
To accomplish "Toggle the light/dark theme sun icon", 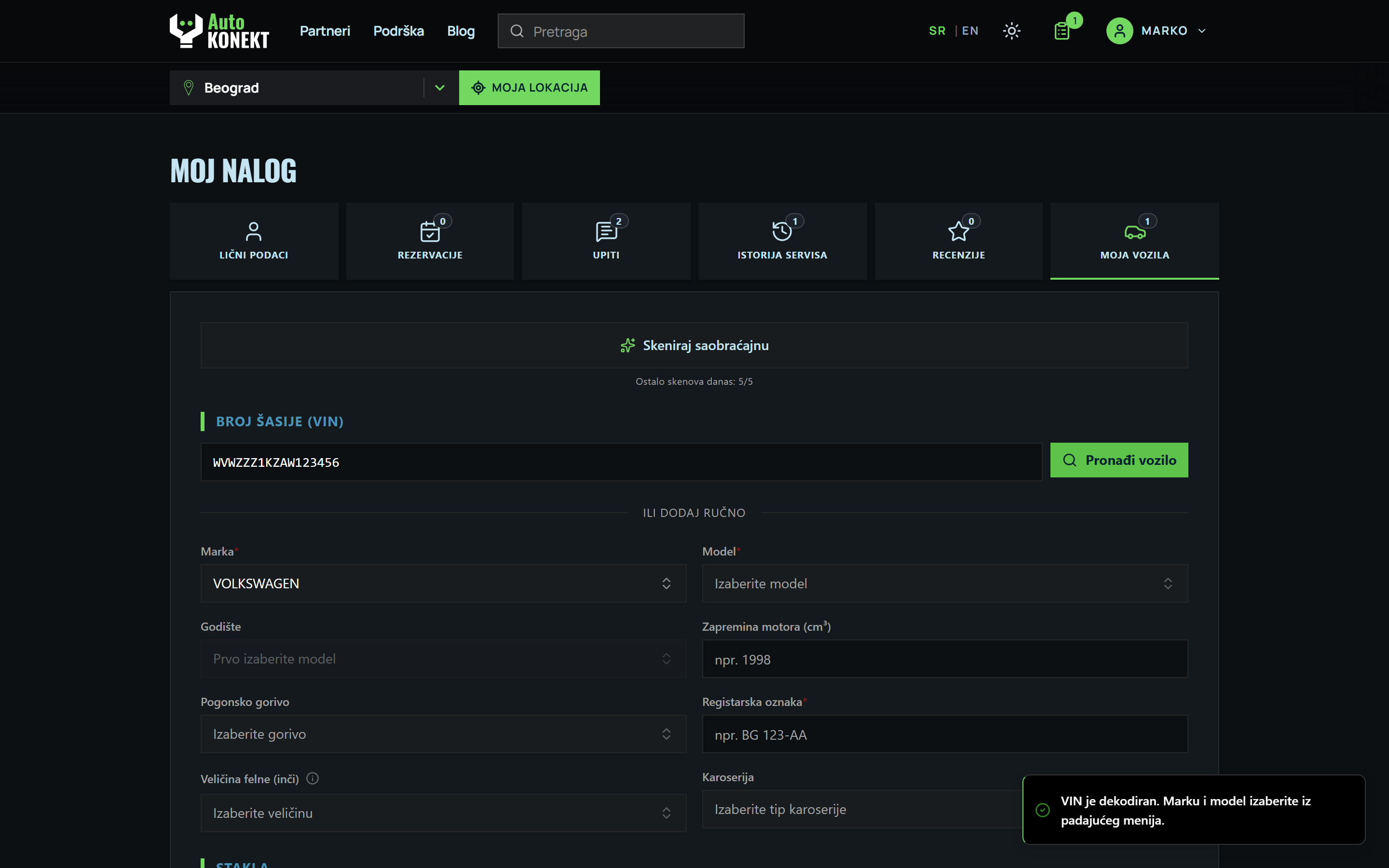I will (1011, 31).
